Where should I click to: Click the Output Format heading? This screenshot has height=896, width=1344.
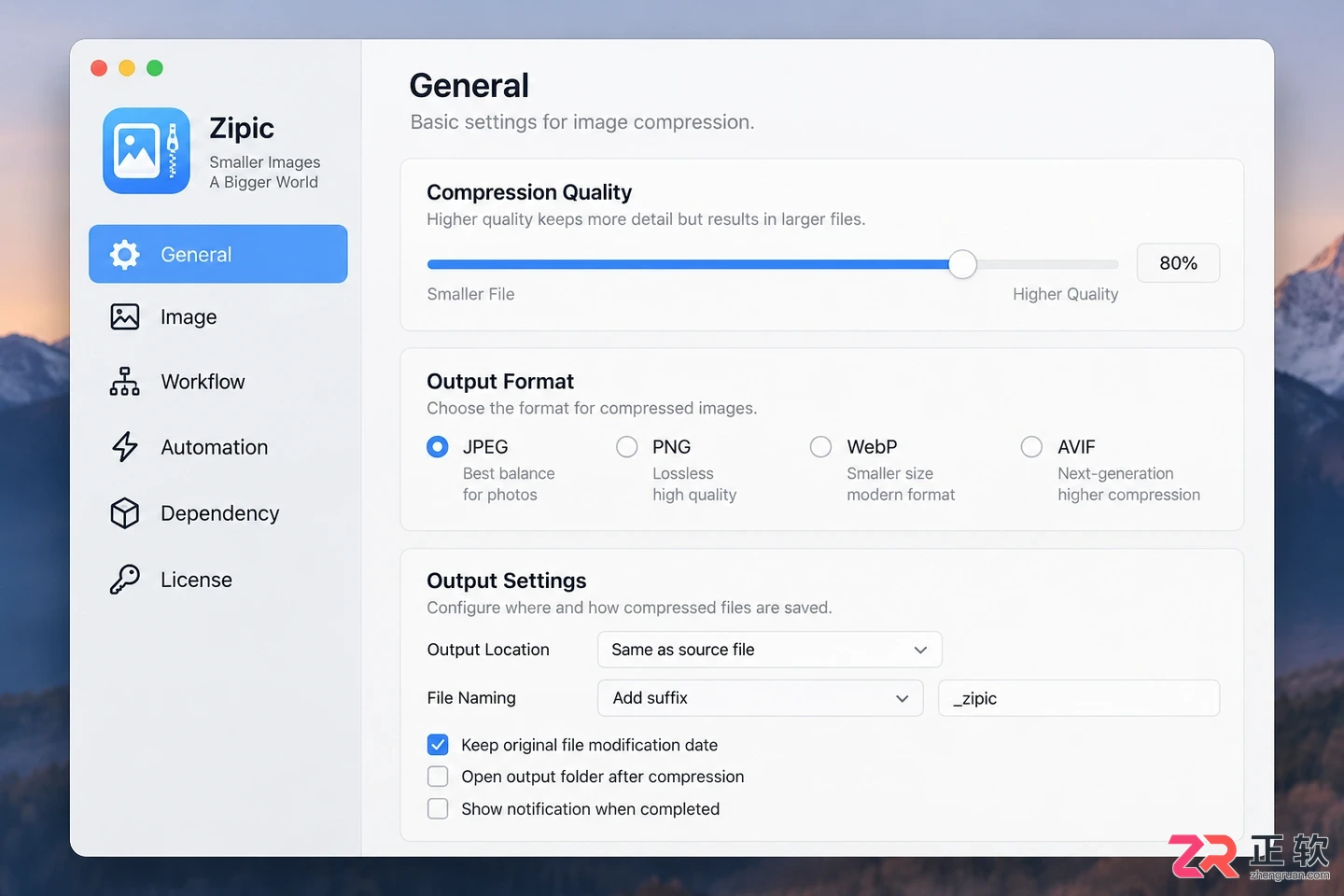[x=500, y=382]
